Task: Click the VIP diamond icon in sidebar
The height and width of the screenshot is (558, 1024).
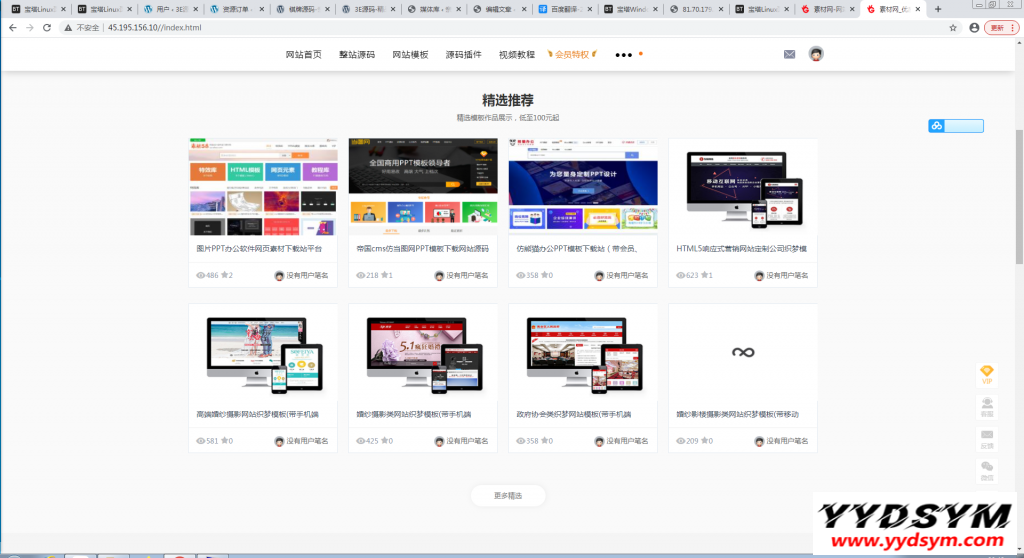Action: click(x=987, y=374)
